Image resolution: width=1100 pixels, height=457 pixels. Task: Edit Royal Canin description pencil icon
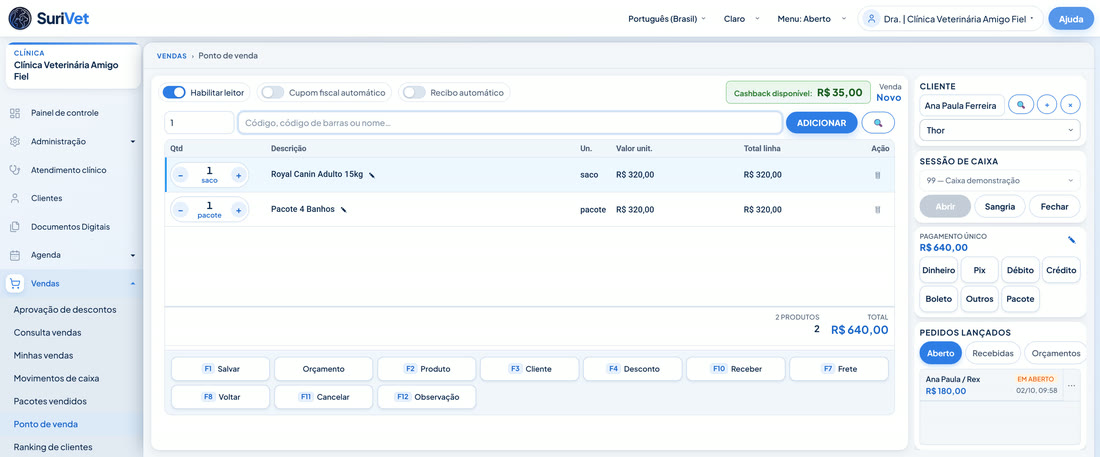(372, 175)
